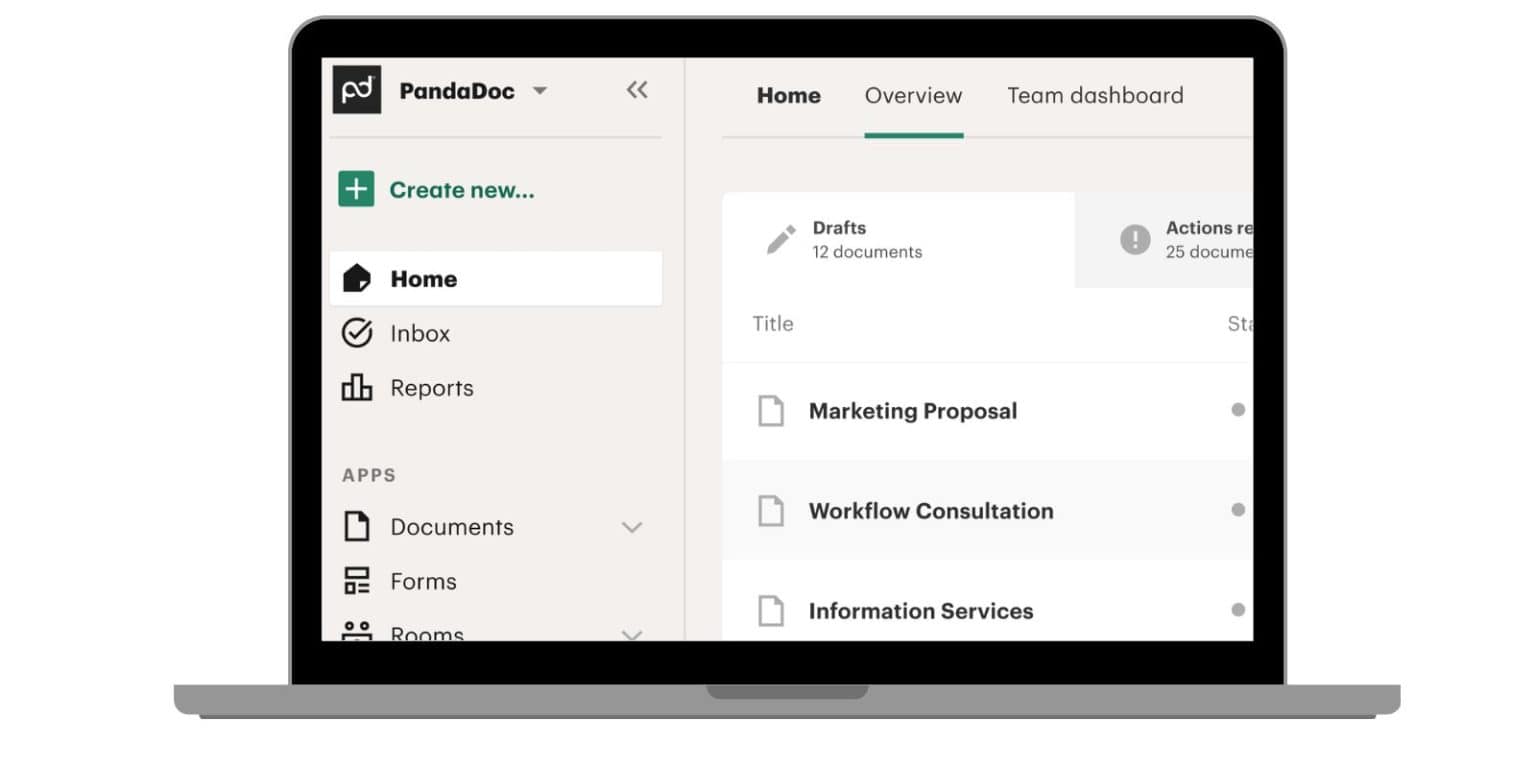Screen dimensions: 1536x768
Task: Click the document icon beside Marketing Proposal
Action: [770, 410]
